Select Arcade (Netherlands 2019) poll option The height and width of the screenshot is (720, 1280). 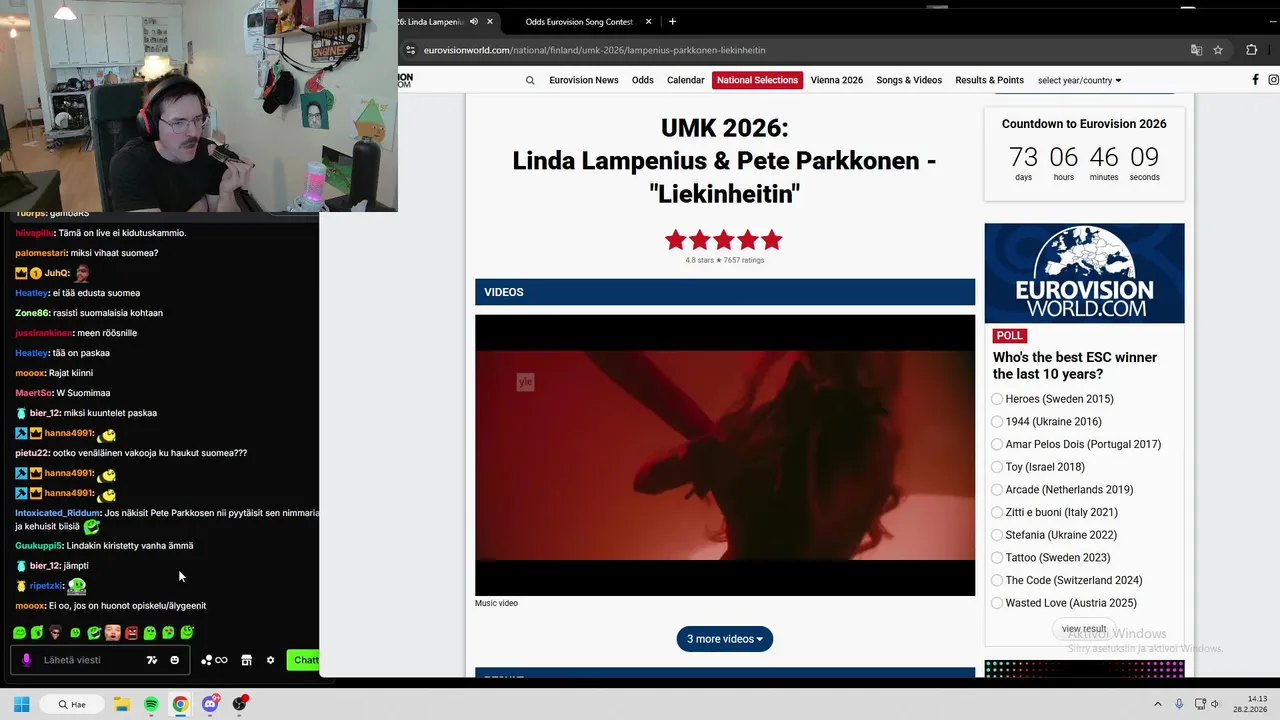(997, 490)
